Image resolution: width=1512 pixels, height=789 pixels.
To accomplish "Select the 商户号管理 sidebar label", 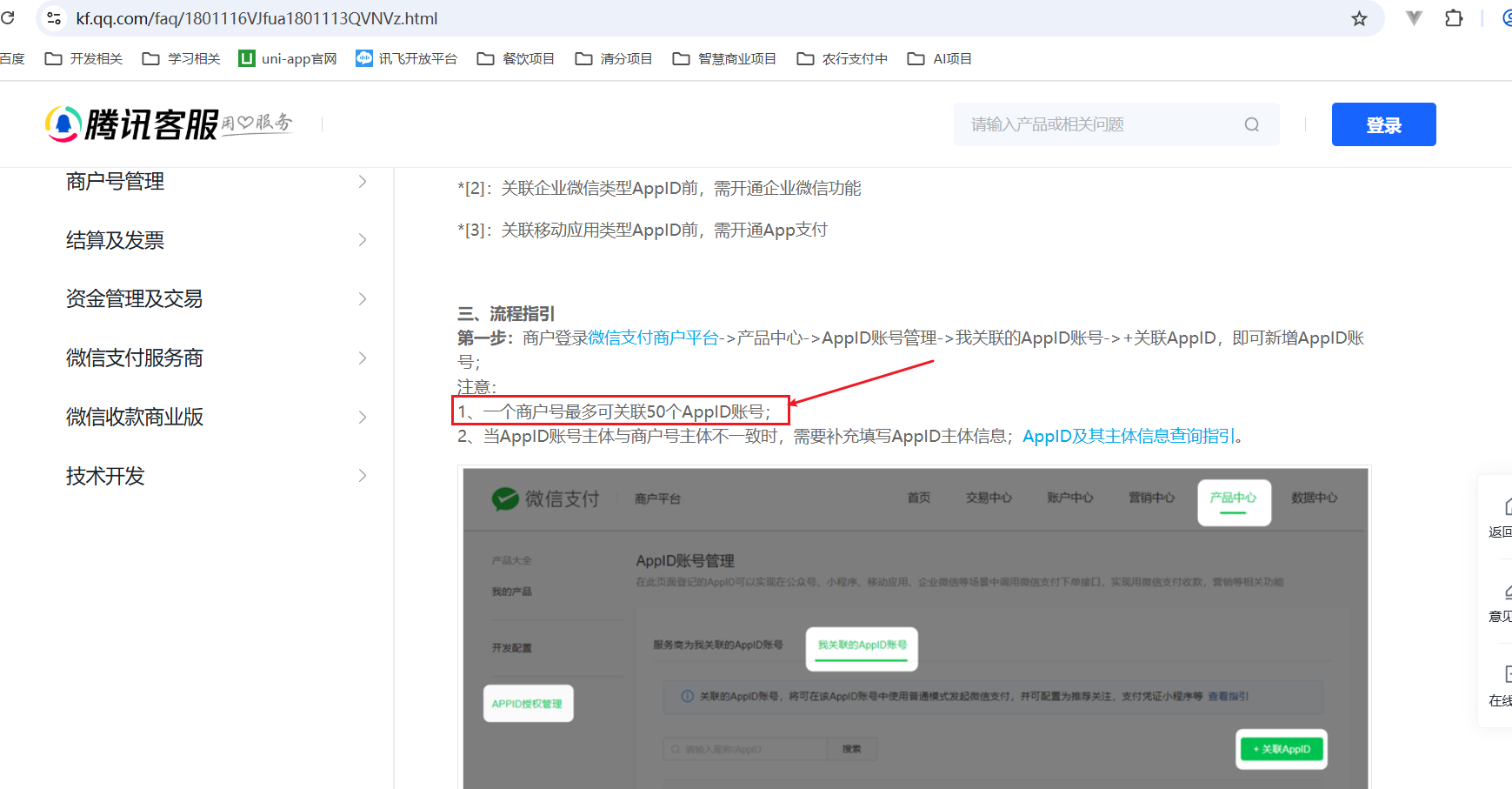I will [115, 181].
